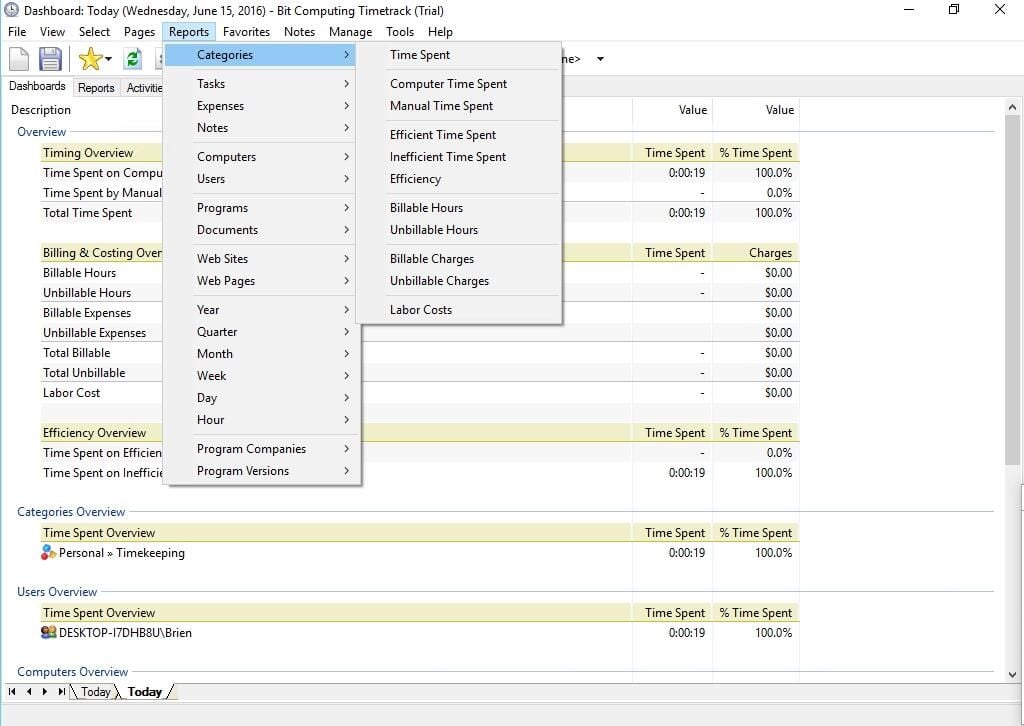Switch to the Activities tab

click(144, 87)
